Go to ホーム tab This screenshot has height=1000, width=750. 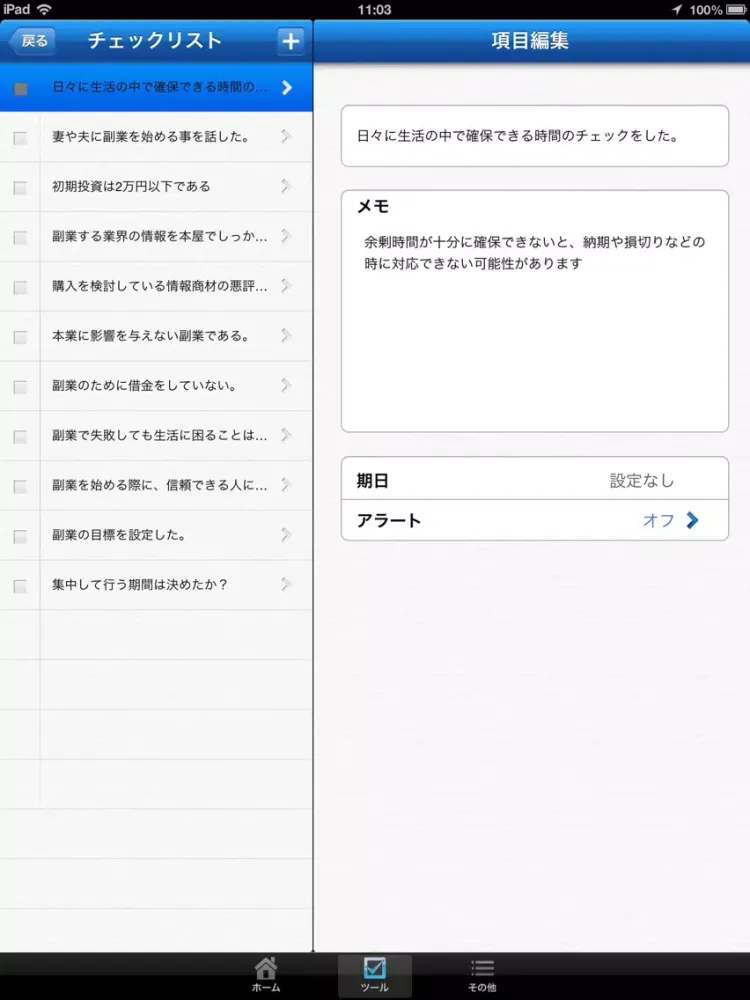[266, 975]
